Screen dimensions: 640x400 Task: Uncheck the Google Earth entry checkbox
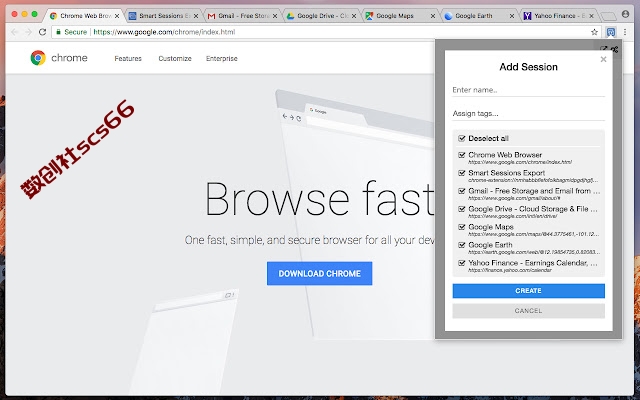(x=462, y=245)
